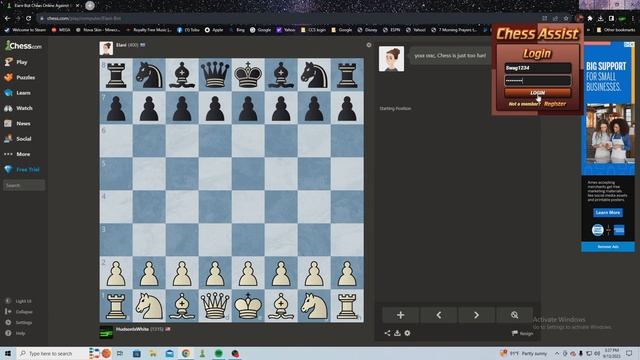Go to next move arrow

tap(476, 315)
